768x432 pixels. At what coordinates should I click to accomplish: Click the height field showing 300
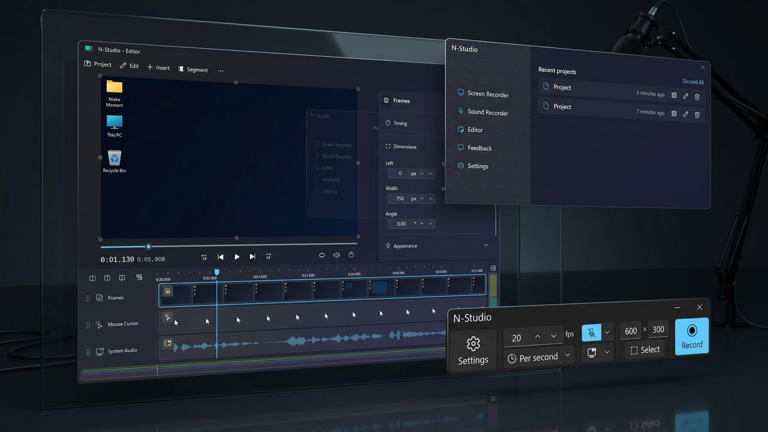click(x=658, y=329)
